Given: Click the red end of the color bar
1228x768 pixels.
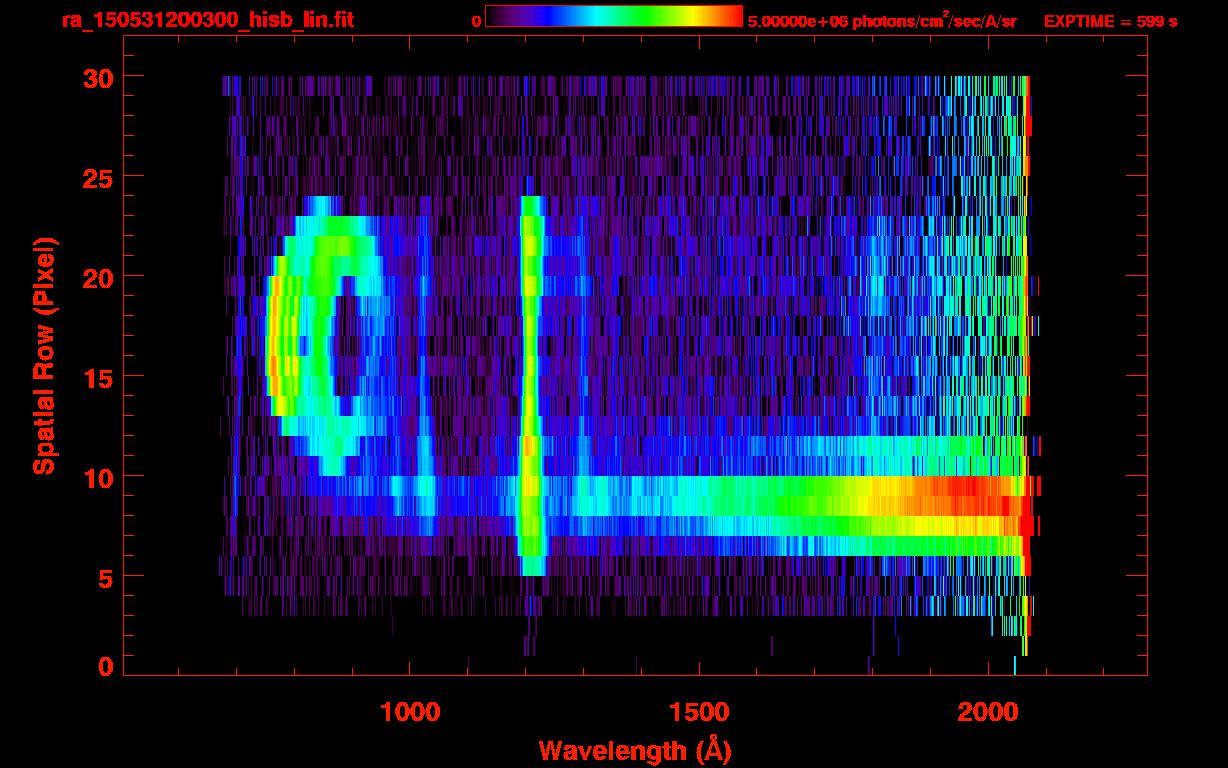Looking at the screenshot, I should point(728,16).
